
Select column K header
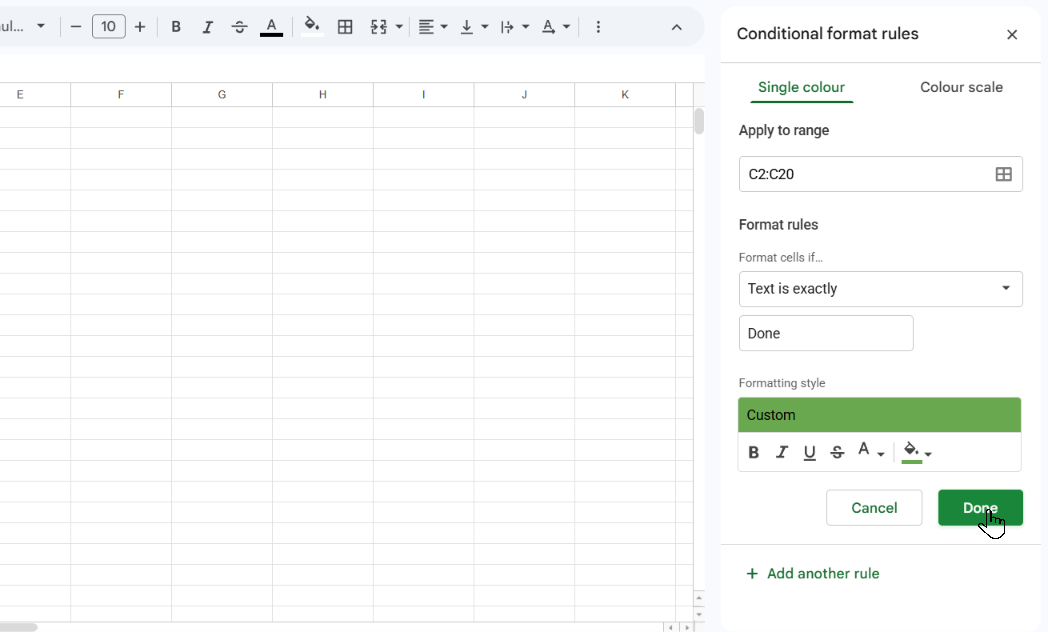(625, 95)
